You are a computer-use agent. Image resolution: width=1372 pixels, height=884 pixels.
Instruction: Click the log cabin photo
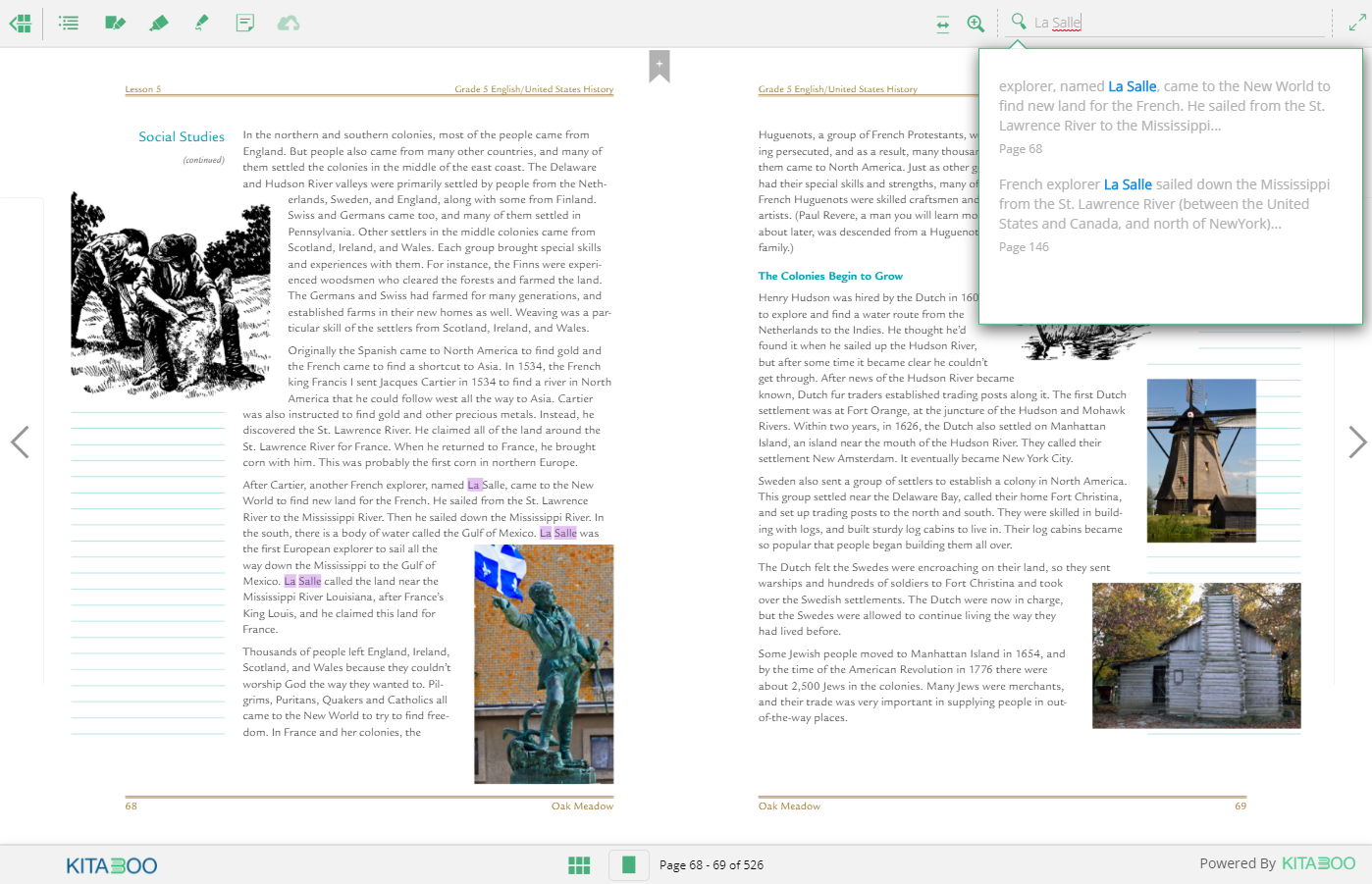click(1196, 655)
